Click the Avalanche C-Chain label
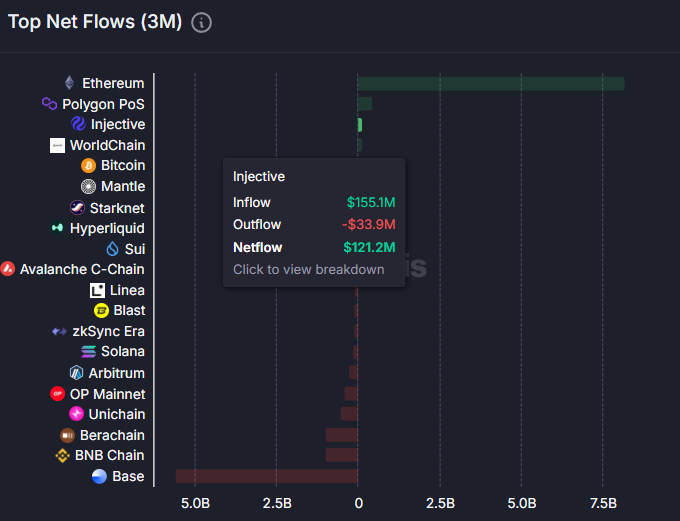This screenshot has height=521, width=680. [82, 269]
